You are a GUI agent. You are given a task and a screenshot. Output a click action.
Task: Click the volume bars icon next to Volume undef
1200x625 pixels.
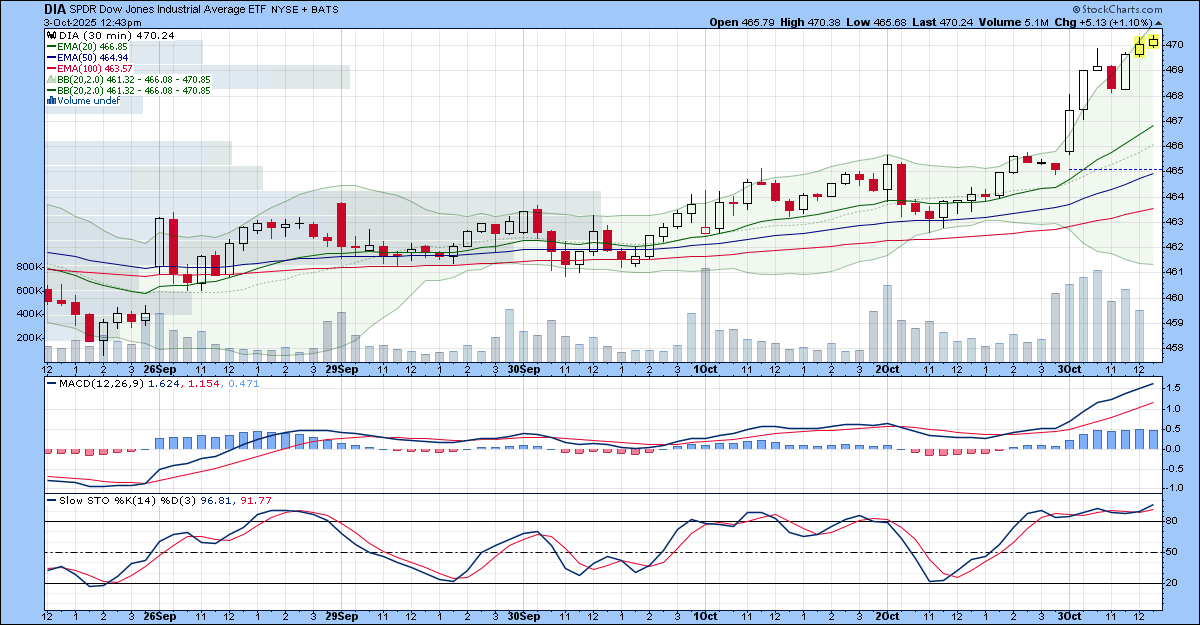pos(51,101)
